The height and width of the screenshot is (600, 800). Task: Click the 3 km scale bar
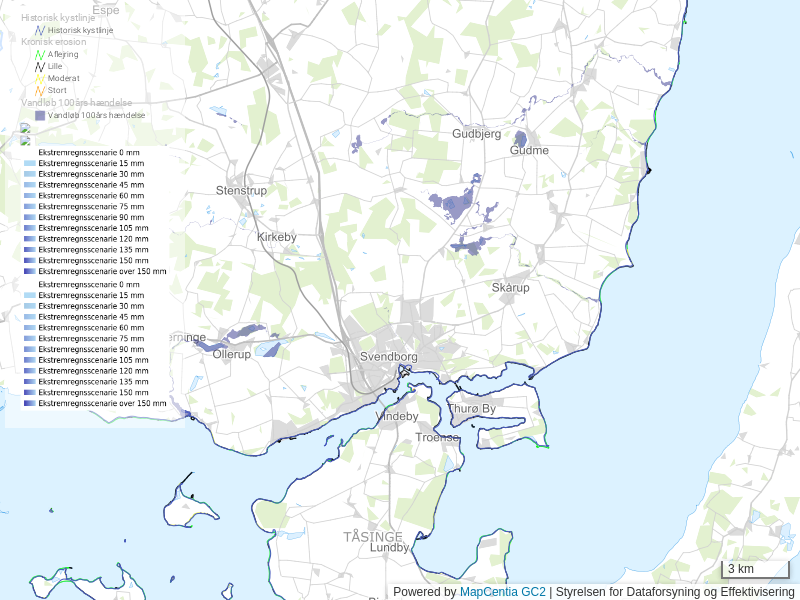(x=755, y=570)
